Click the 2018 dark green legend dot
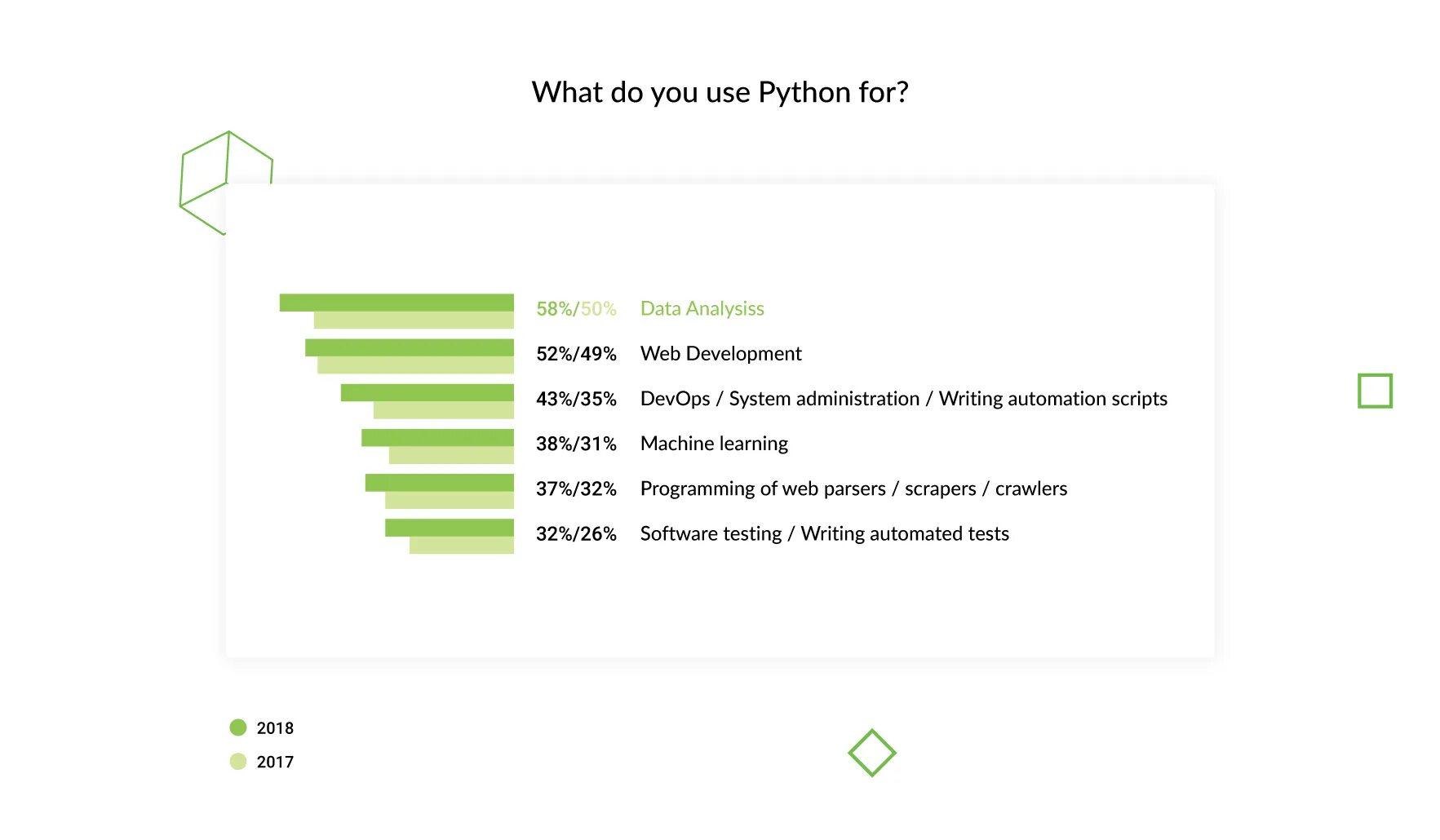 (238, 727)
